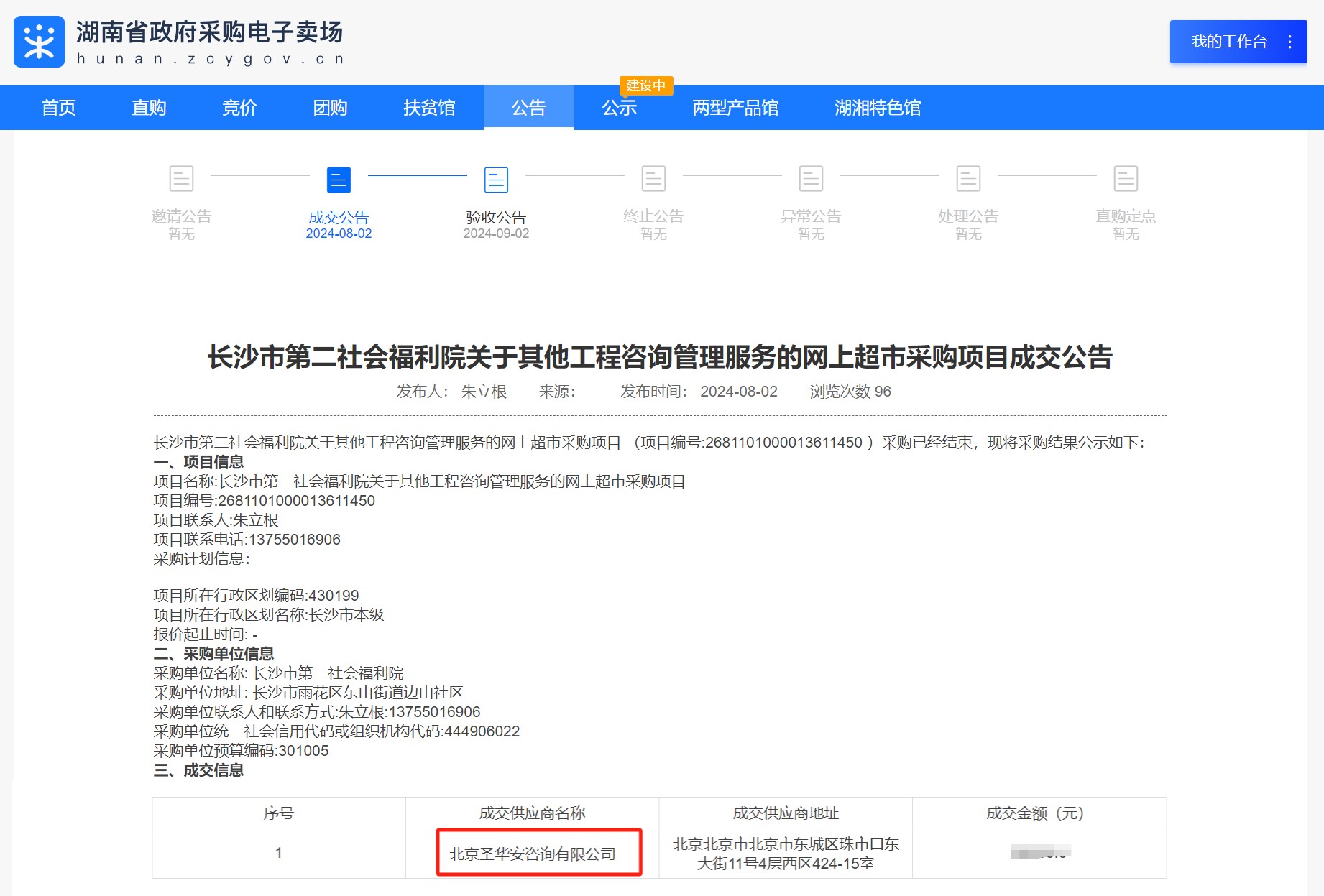Click the 直购定点 document icon
The image size is (1324, 896).
pyautogui.click(x=1126, y=178)
